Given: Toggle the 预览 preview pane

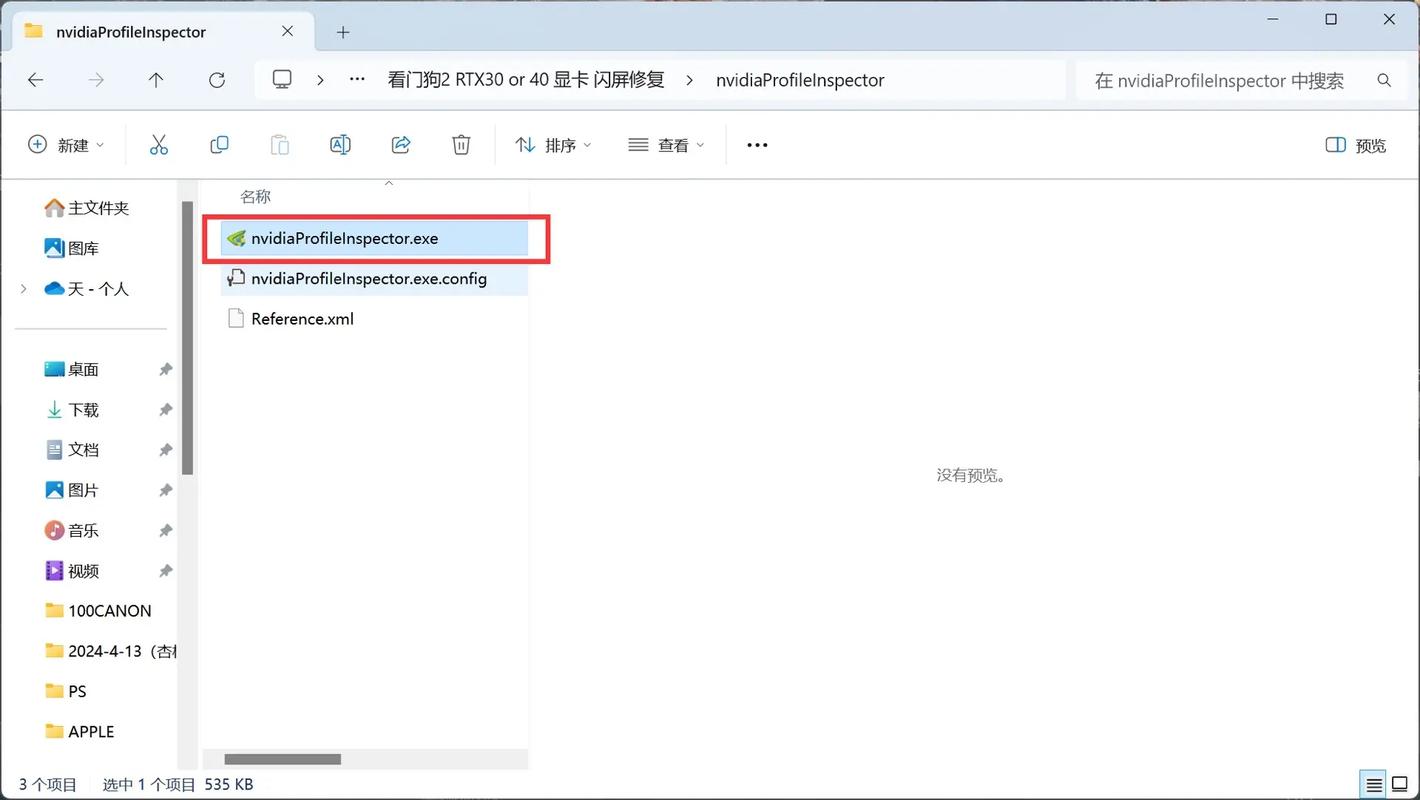Looking at the screenshot, I should (1356, 145).
